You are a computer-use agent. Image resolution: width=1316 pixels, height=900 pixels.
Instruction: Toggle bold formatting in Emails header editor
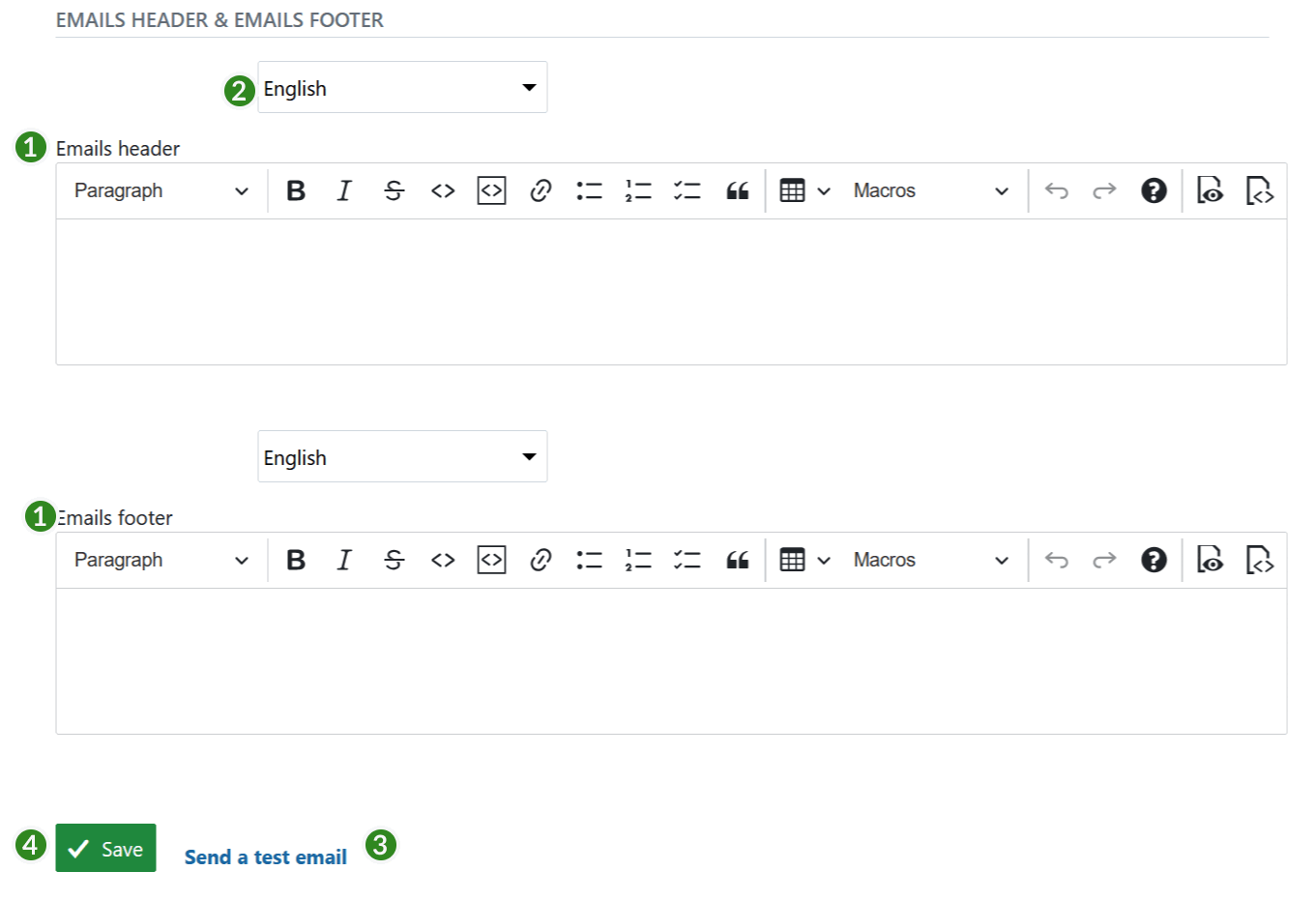pos(296,190)
